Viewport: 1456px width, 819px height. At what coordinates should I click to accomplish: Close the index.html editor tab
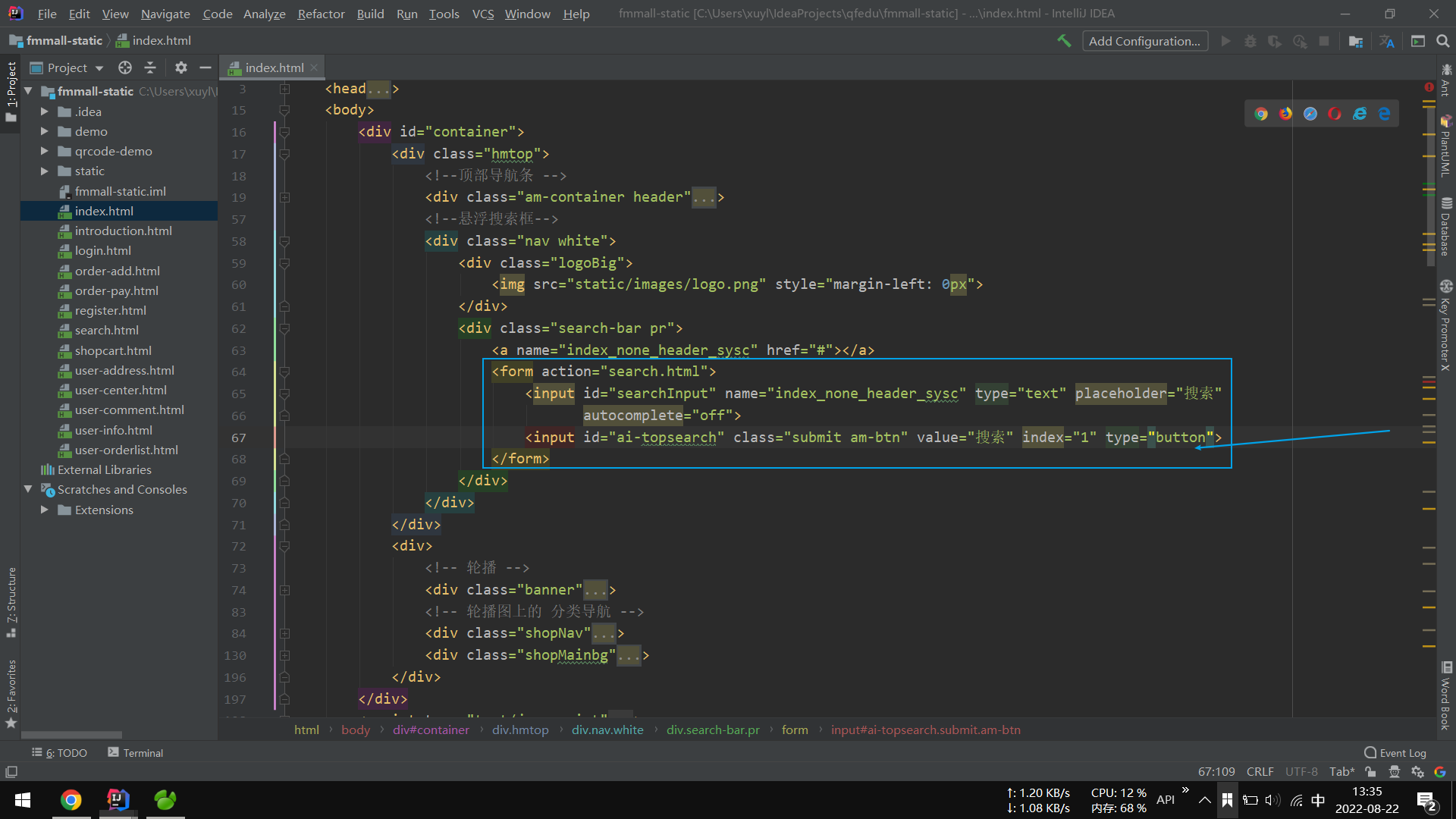point(314,67)
